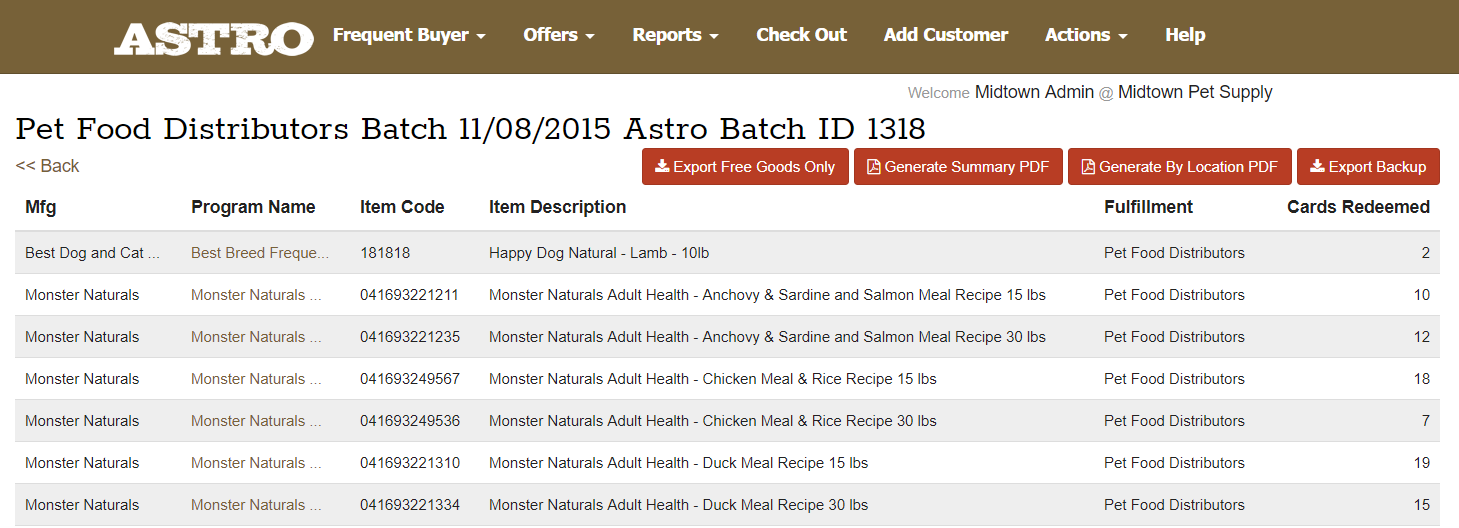Select item code 041693221235
This screenshot has height=528, width=1459.
[x=410, y=337]
